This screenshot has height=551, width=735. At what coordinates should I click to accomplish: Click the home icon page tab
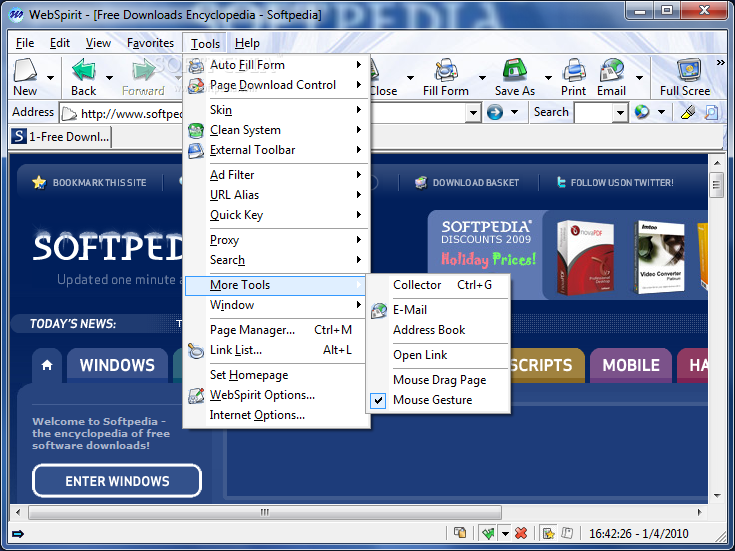(x=47, y=365)
